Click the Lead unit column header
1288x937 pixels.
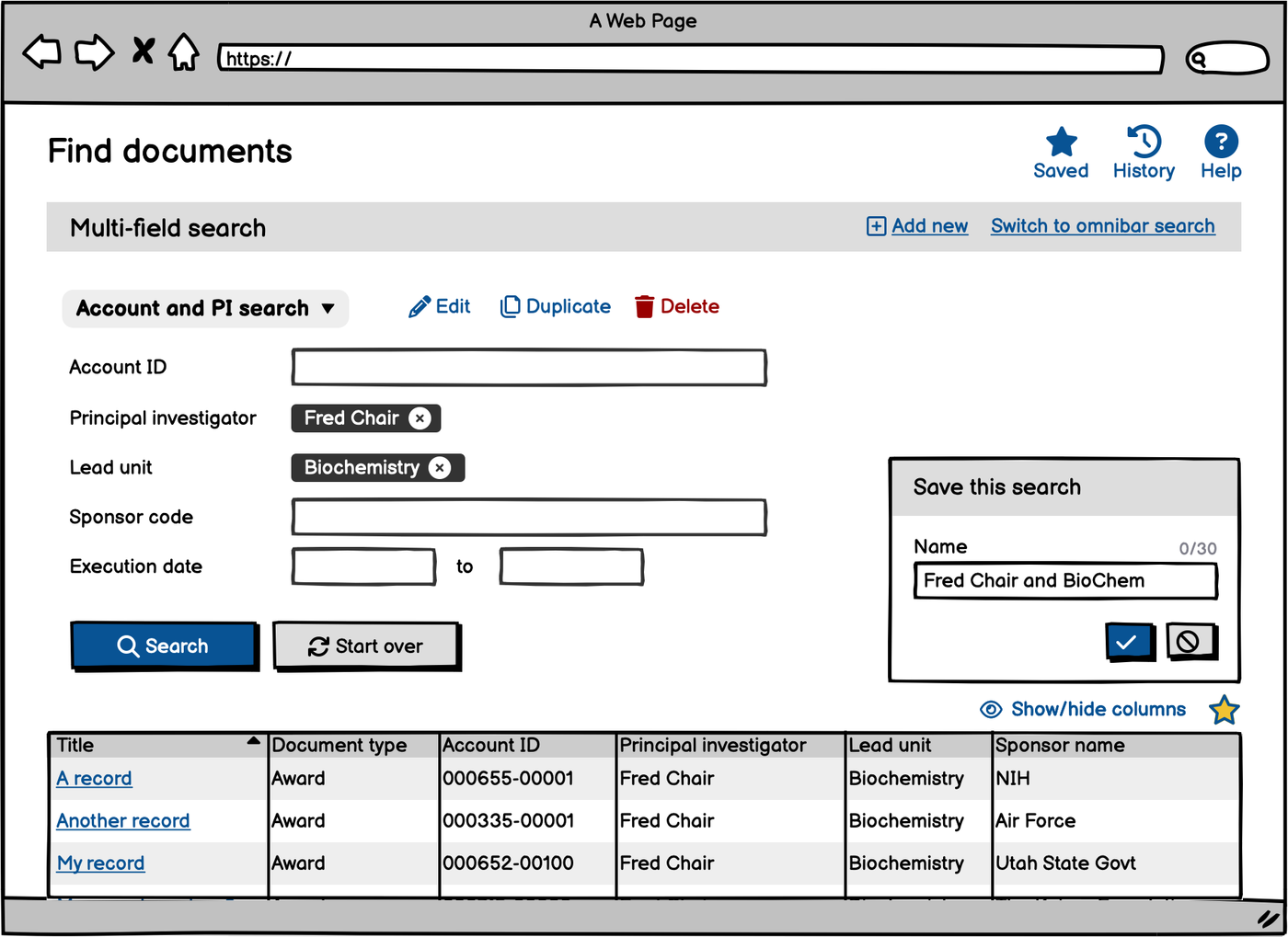tap(919, 745)
